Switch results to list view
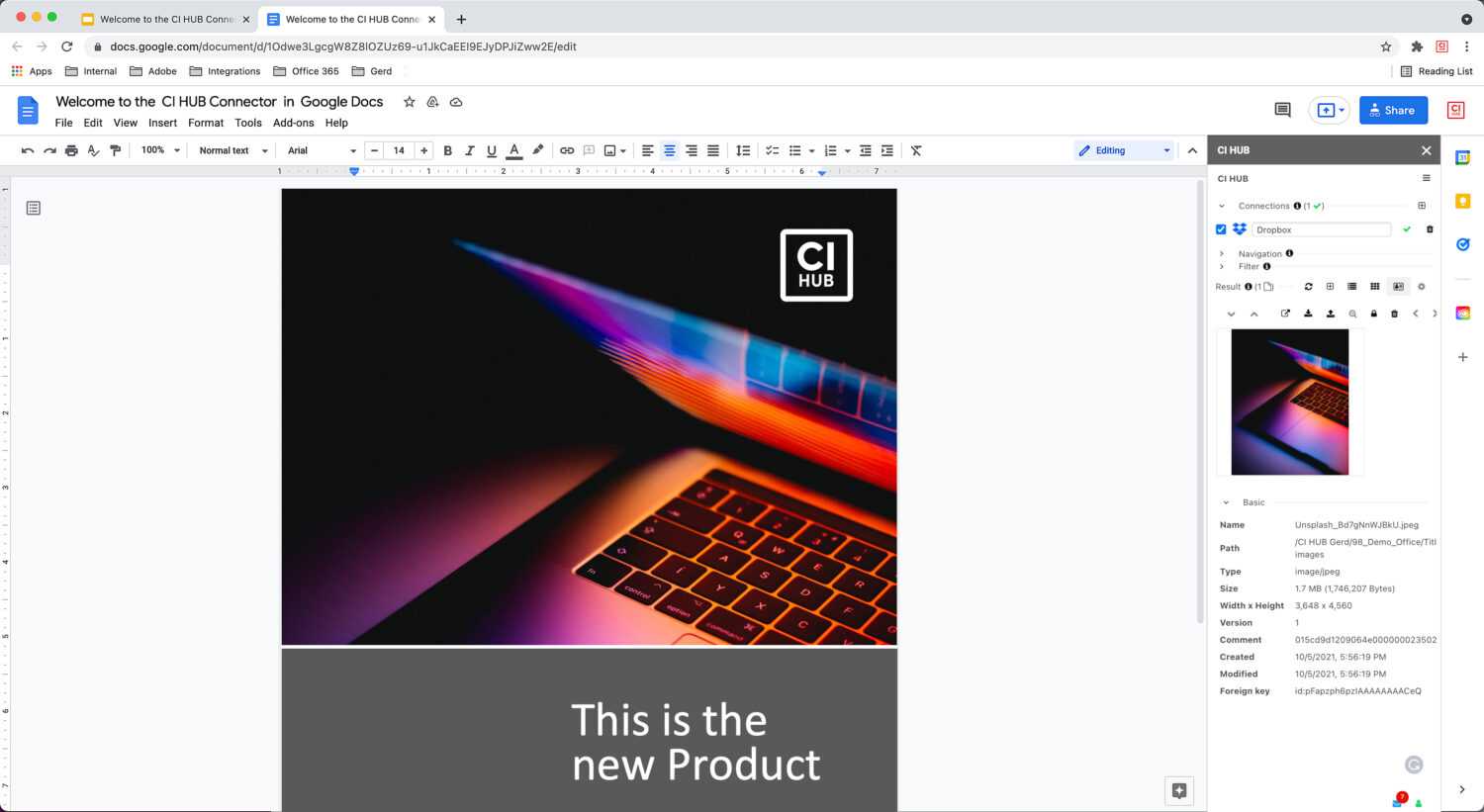This screenshot has width=1484, height=812. [1351, 287]
